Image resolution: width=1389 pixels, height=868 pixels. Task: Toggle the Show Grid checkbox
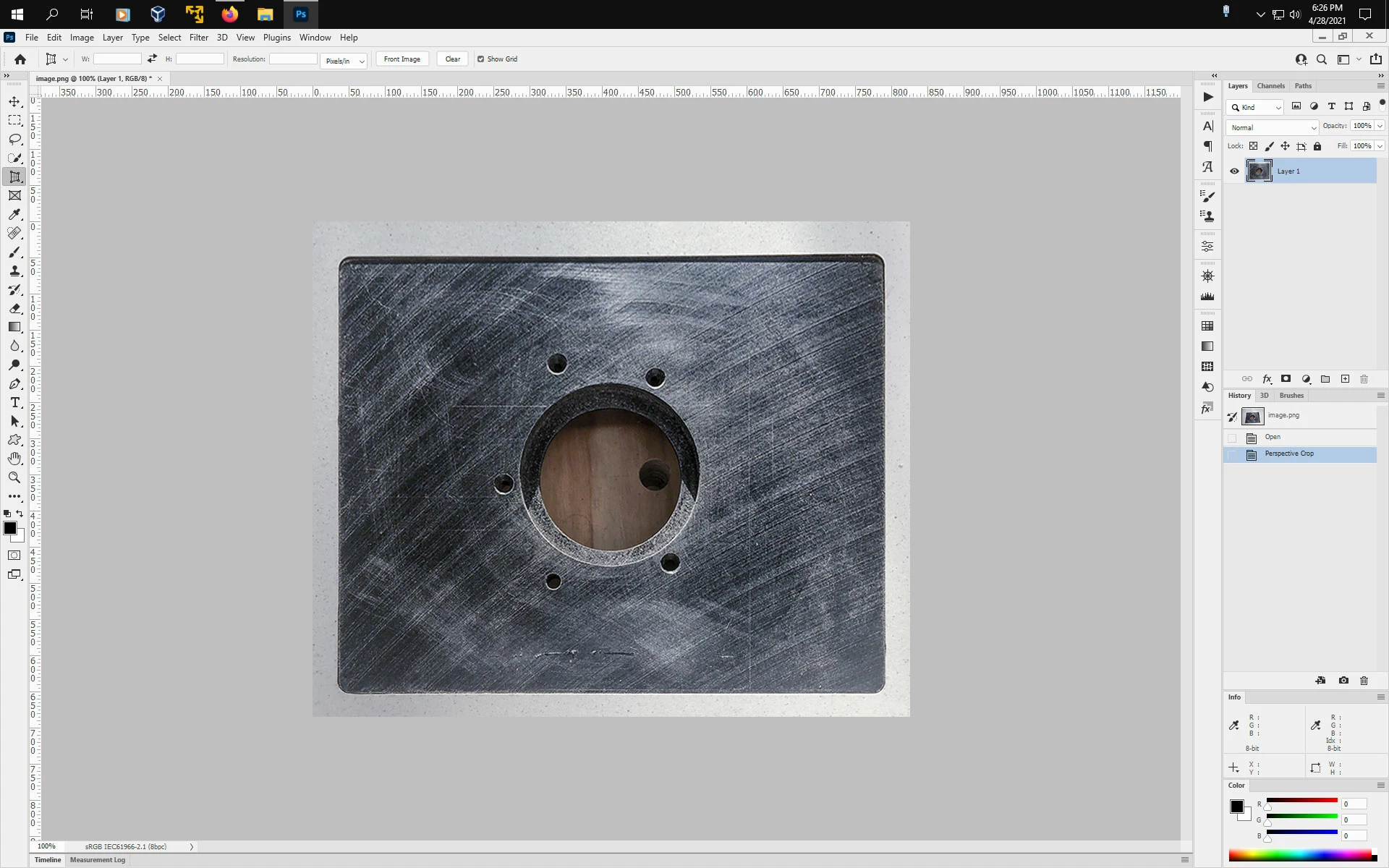pos(480,59)
